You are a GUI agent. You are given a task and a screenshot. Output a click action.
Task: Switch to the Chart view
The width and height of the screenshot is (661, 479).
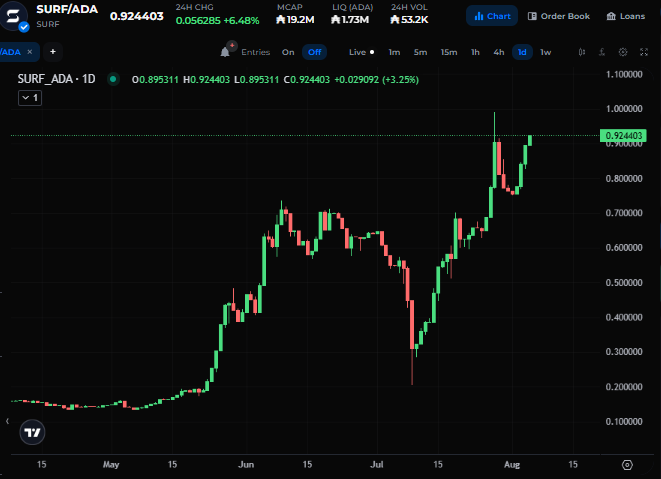click(x=492, y=16)
